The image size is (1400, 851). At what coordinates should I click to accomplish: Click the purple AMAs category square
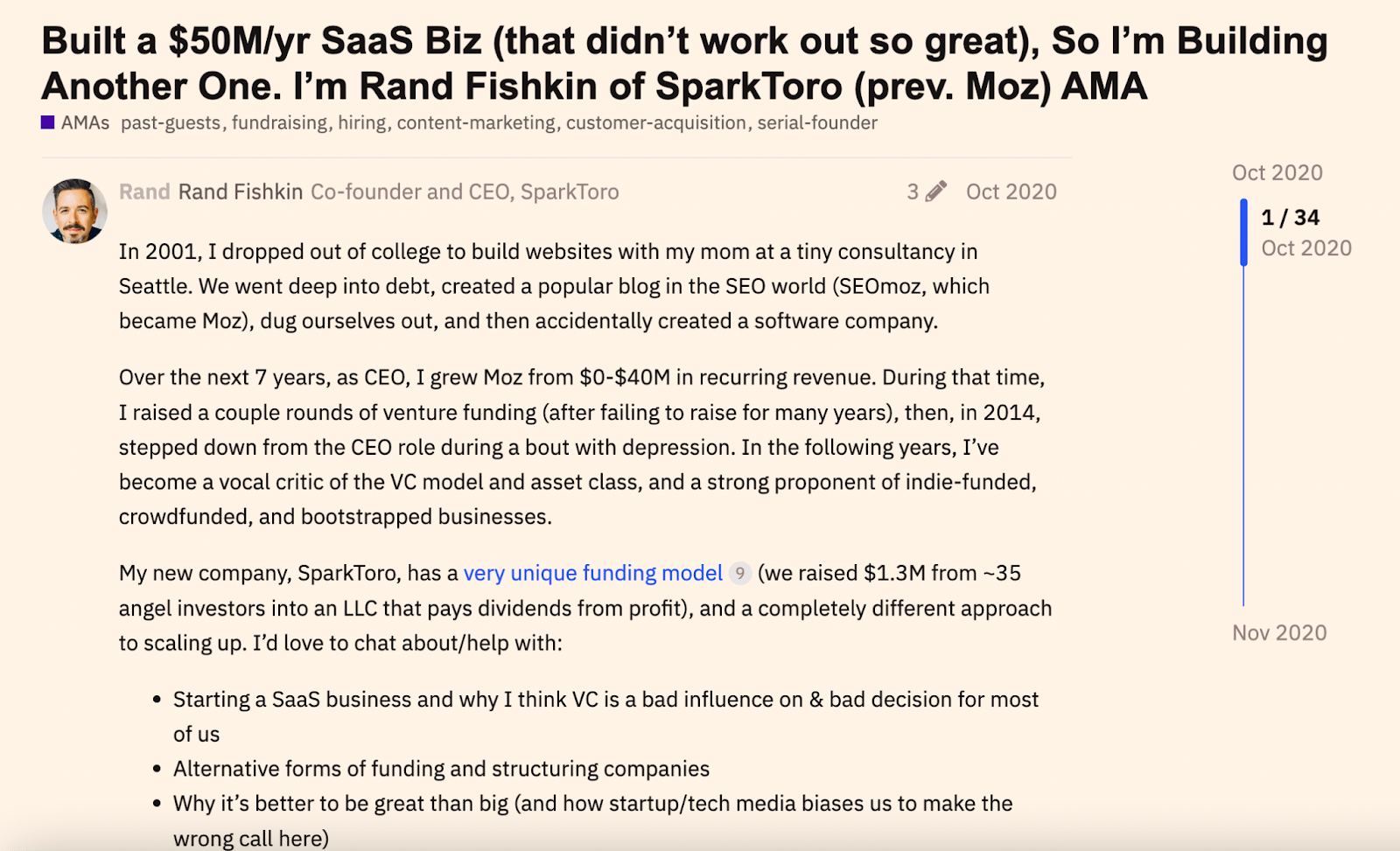click(x=48, y=122)
